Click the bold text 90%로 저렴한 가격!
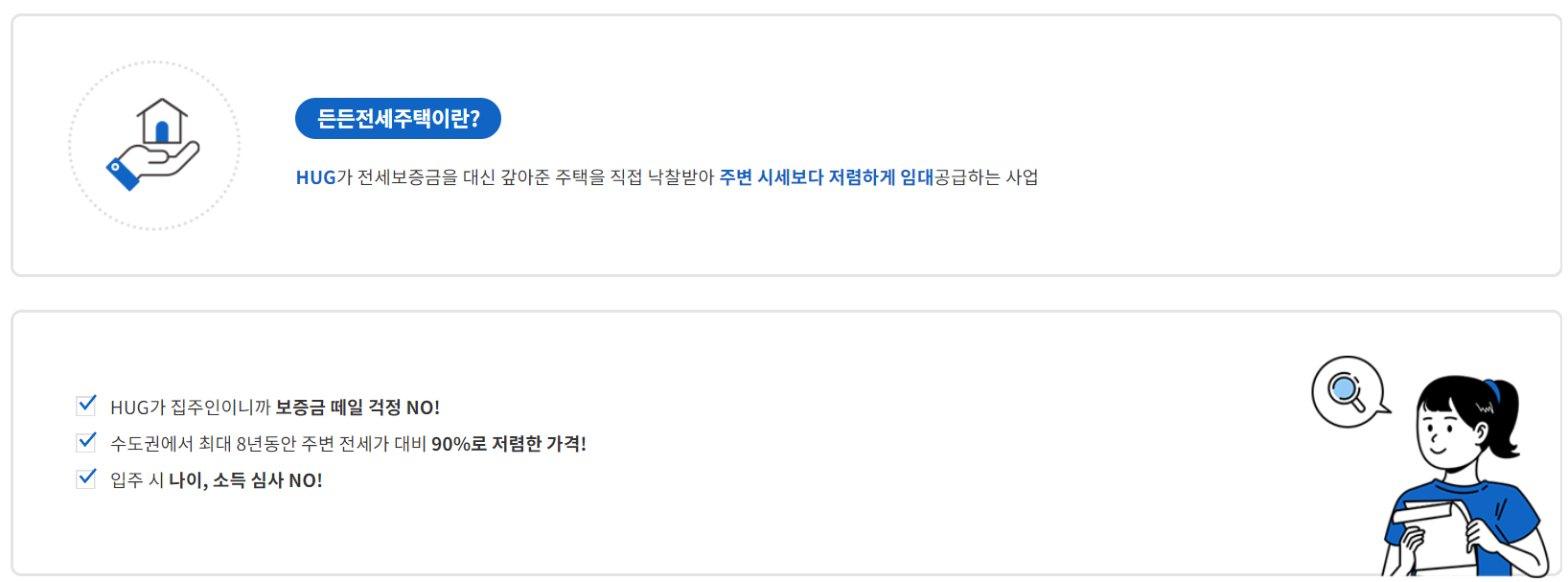This screenshot has height=582, width=1568. pos(509,444)
